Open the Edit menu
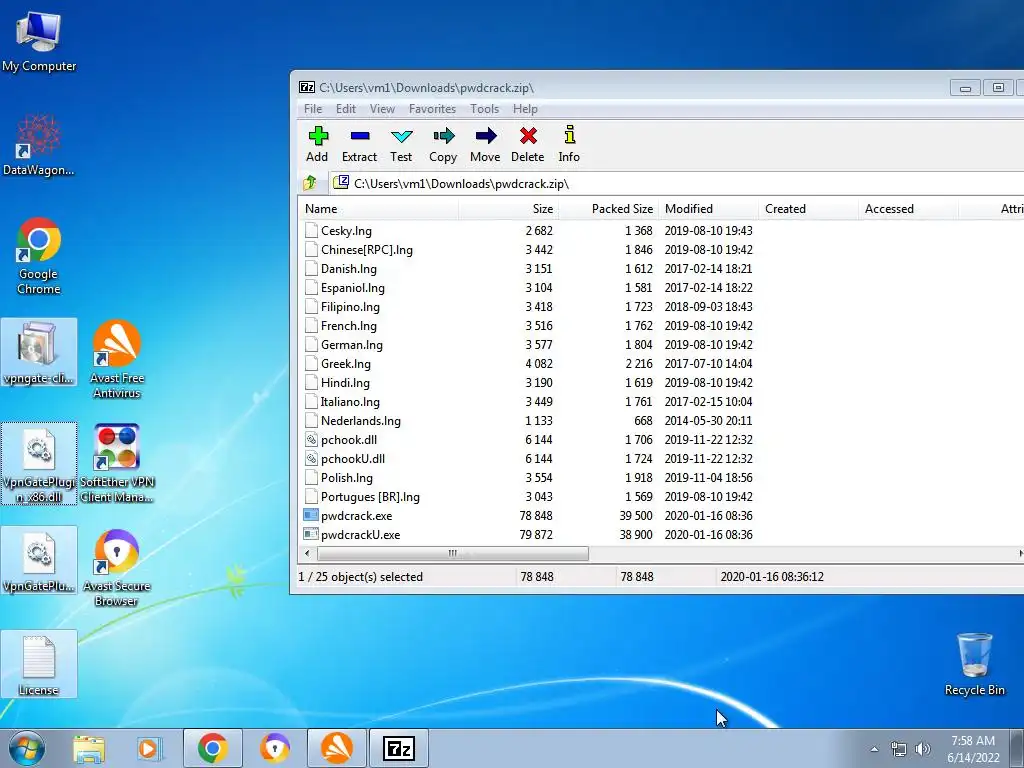Screen dimensions: 1024x768 click(x=345, y=108)
